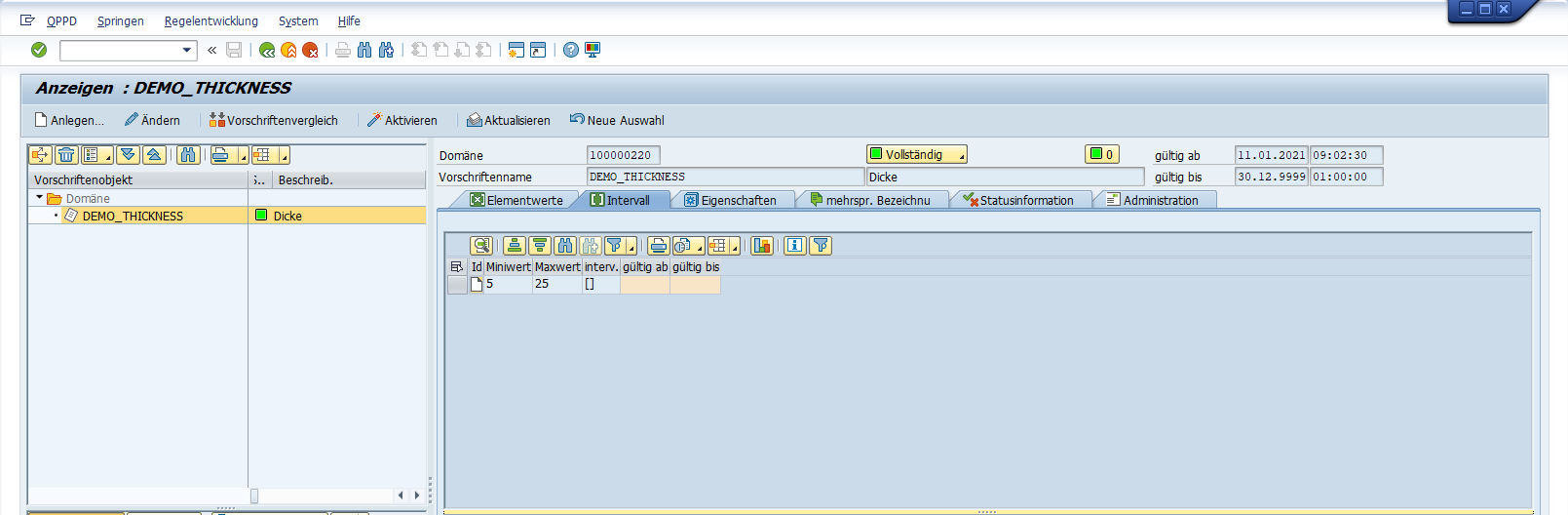1568x515 pixels.
Task: Click the sort ascending icon in table toolbar
Action: [515, 246]
